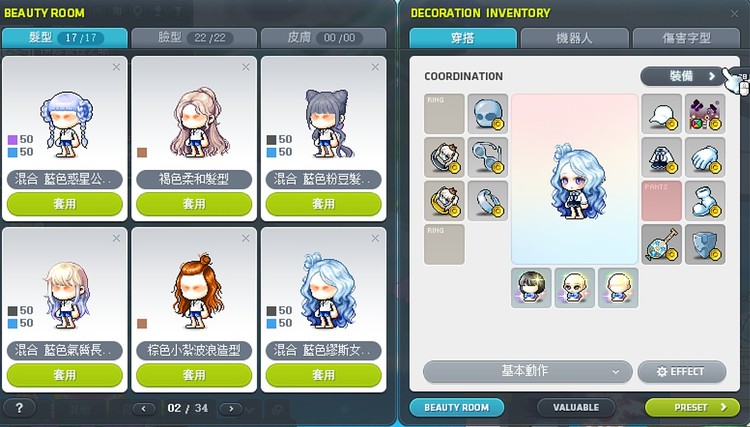Screen dimensions: 750x427
Task: Apply the 褐色柔和髮型 hairstyle with 套用
Action: click(x=194, y=204)
